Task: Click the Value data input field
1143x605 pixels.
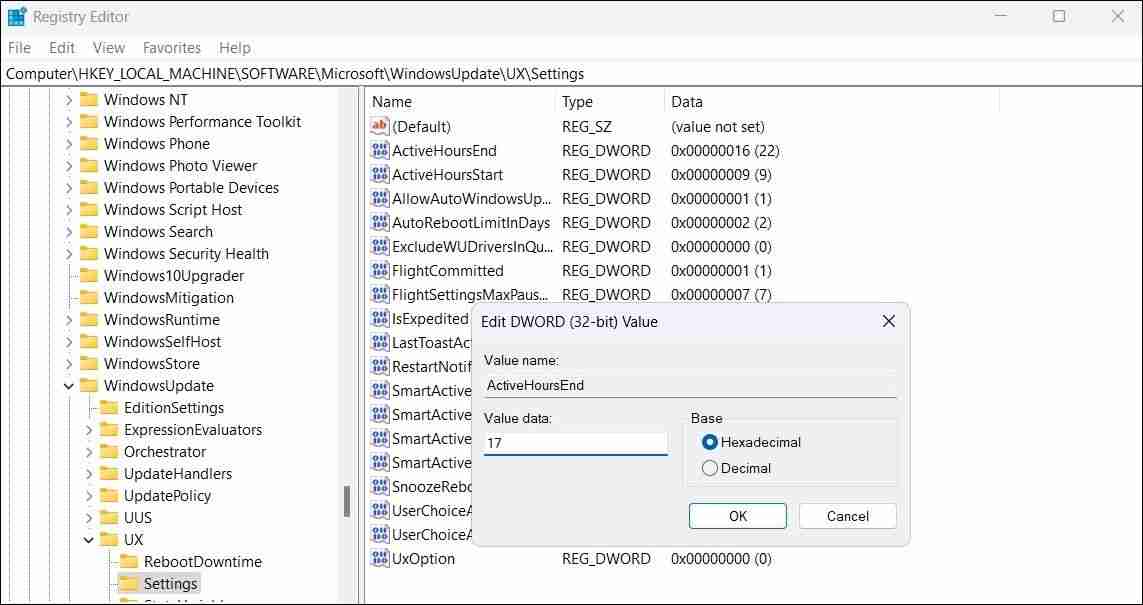Action: click(575, 441)
